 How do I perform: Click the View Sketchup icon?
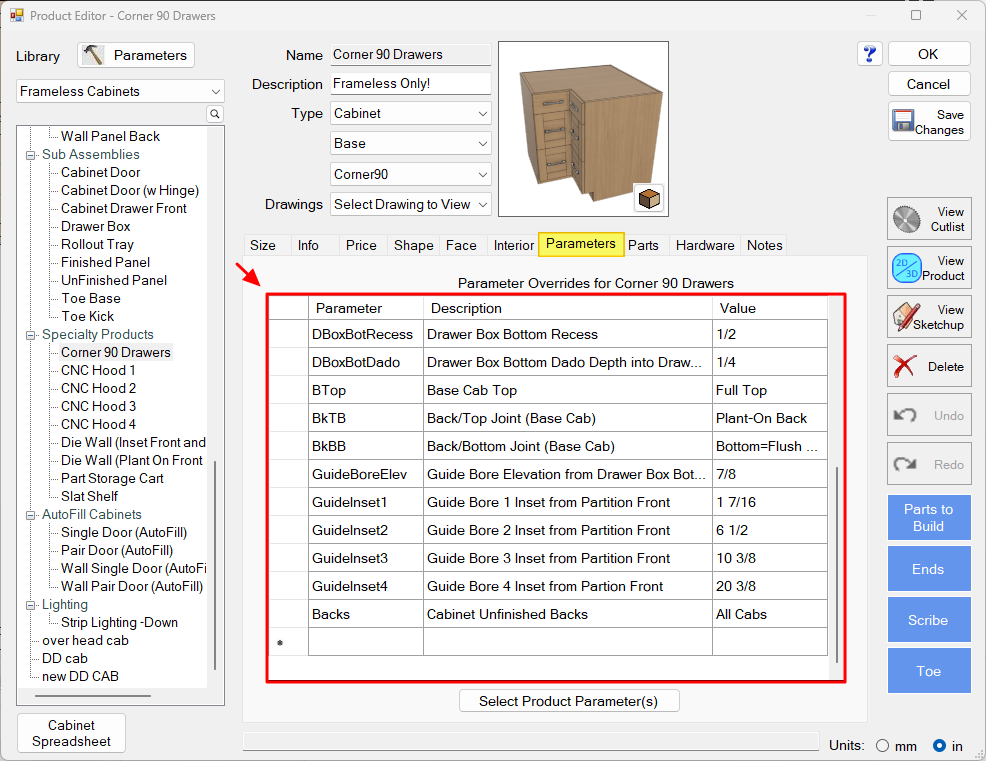pyautogui.click(x=907, y=317)
